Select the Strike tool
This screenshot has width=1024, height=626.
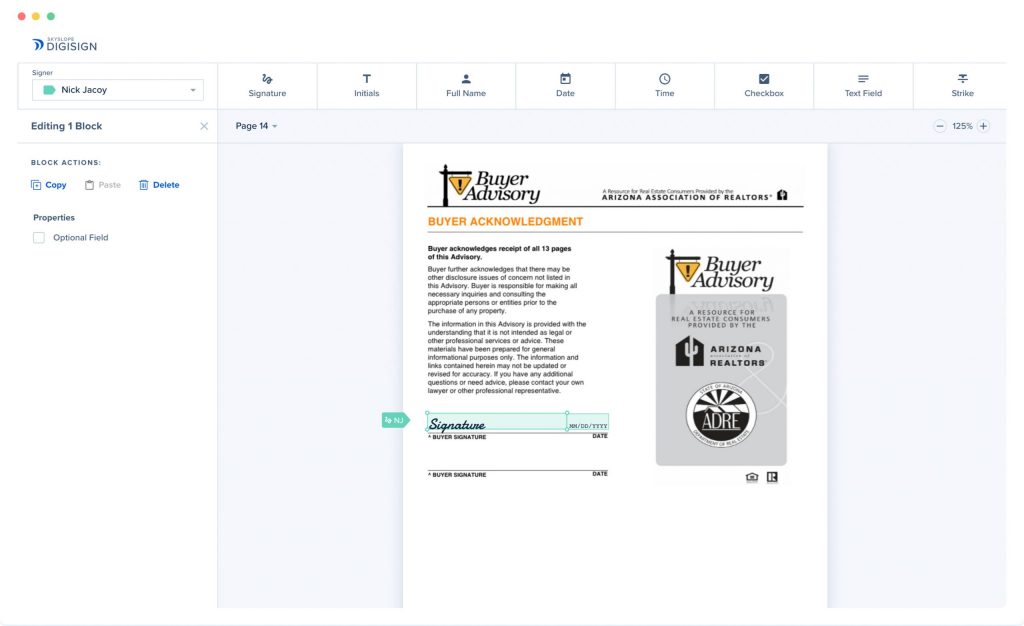click(962, 85)
